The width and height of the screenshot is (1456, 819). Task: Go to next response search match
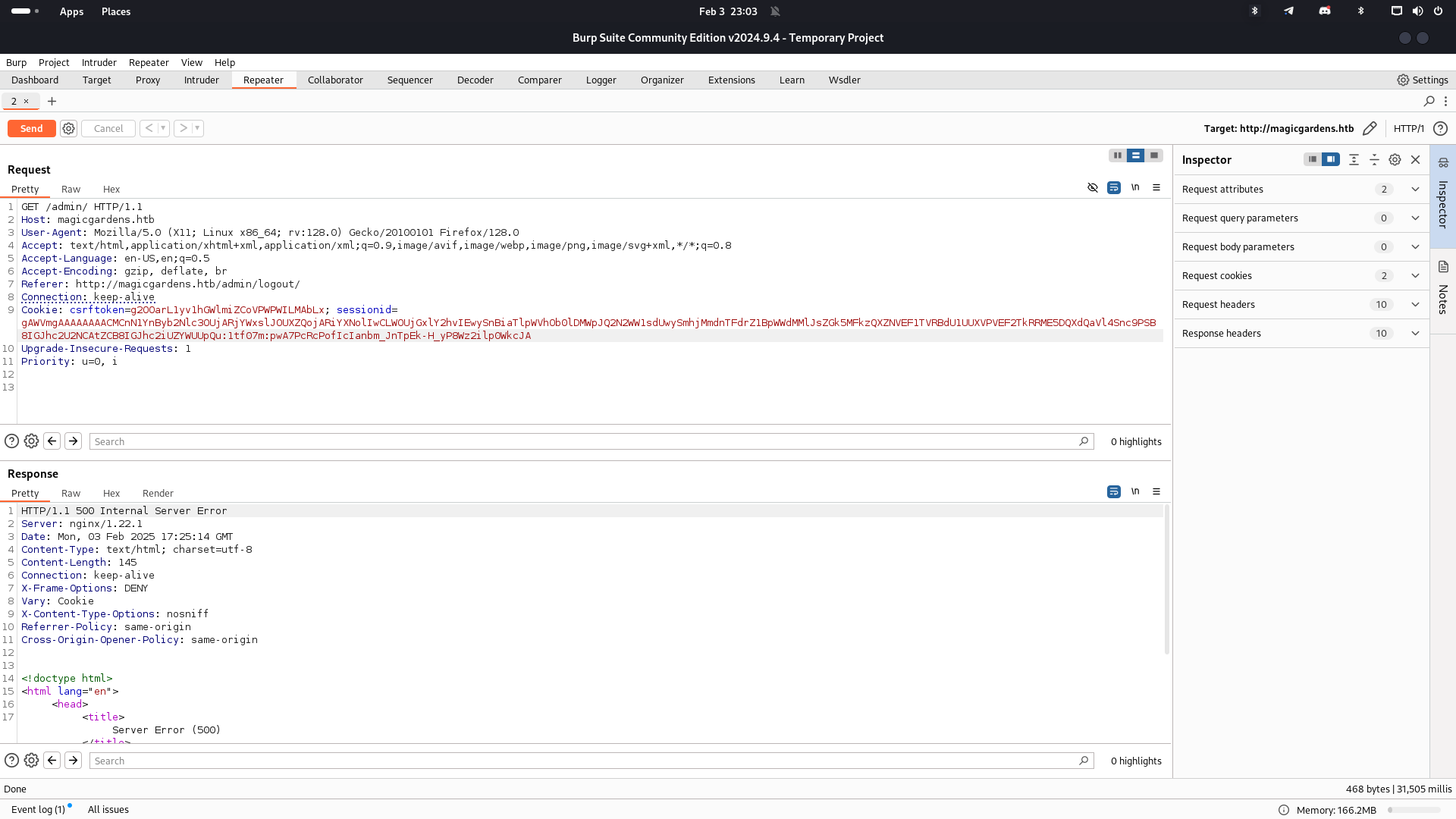[74, 761]
